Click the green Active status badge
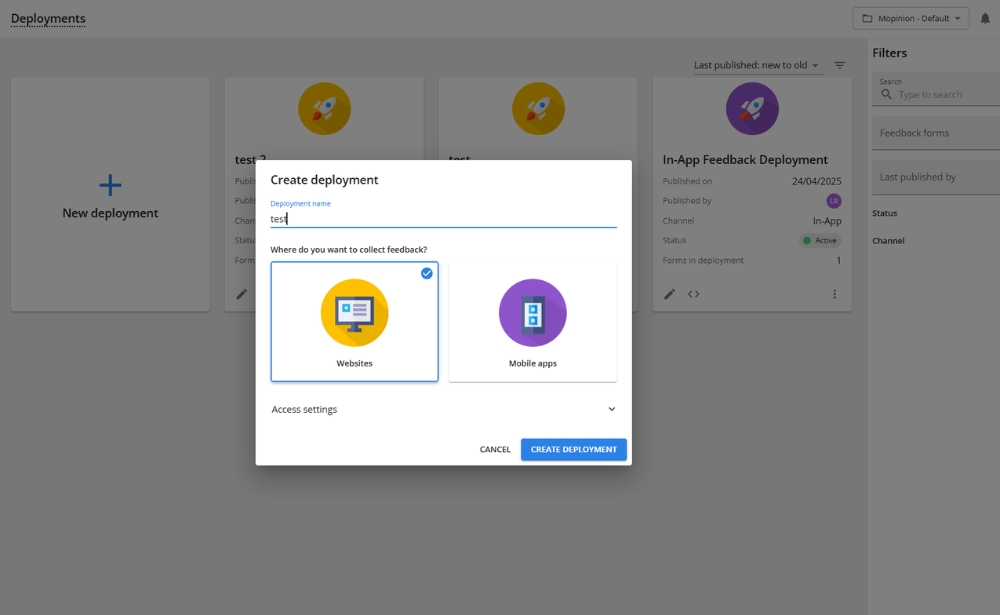This screenshot has width=1000, height=615. click(x=819, y=240)
